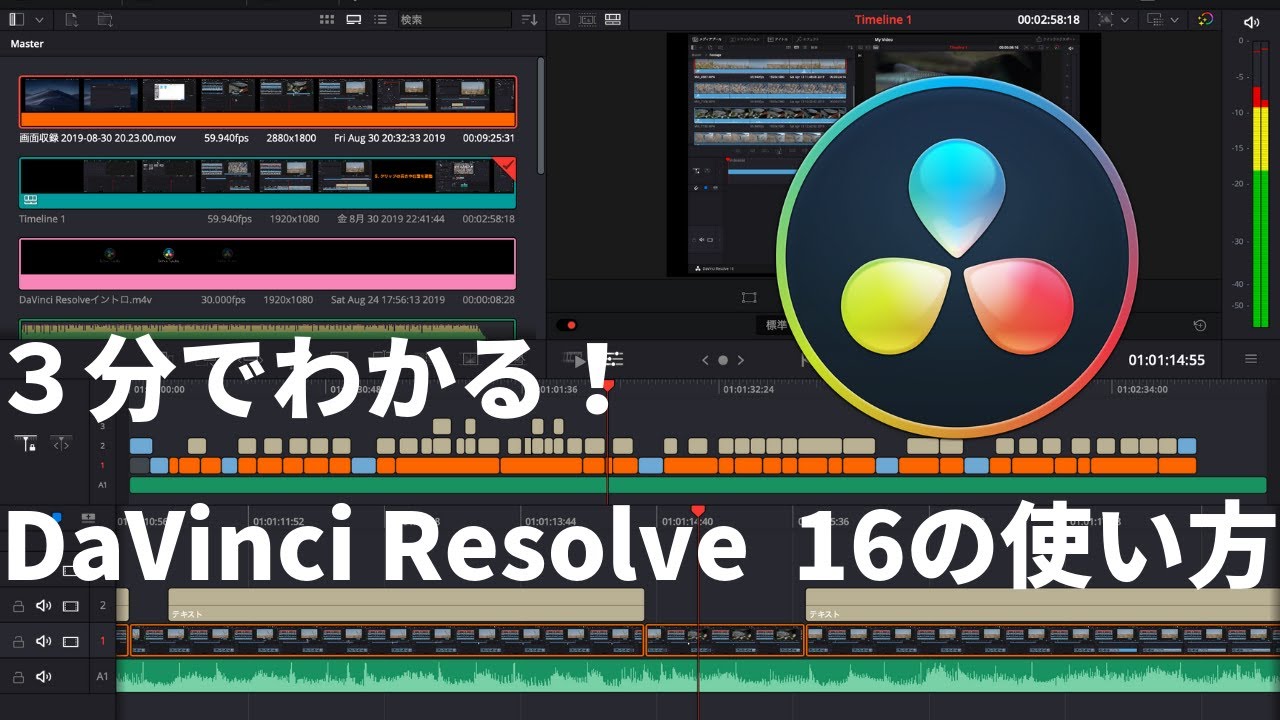
Task: Click the timeline resolution icon
Action: click(1156, 19)
